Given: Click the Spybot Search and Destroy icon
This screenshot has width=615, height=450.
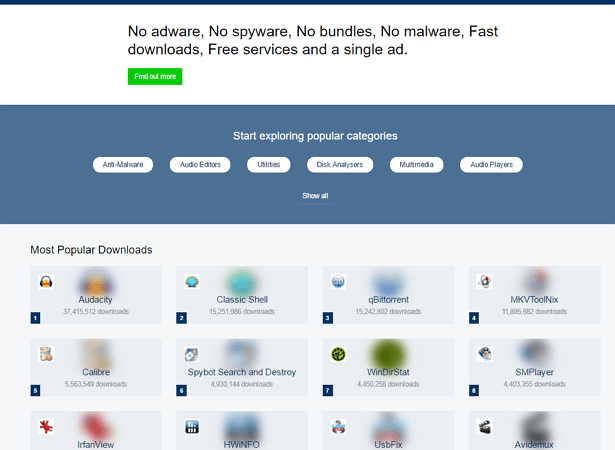Looking at the screenshot, I should tap(192, 354).
